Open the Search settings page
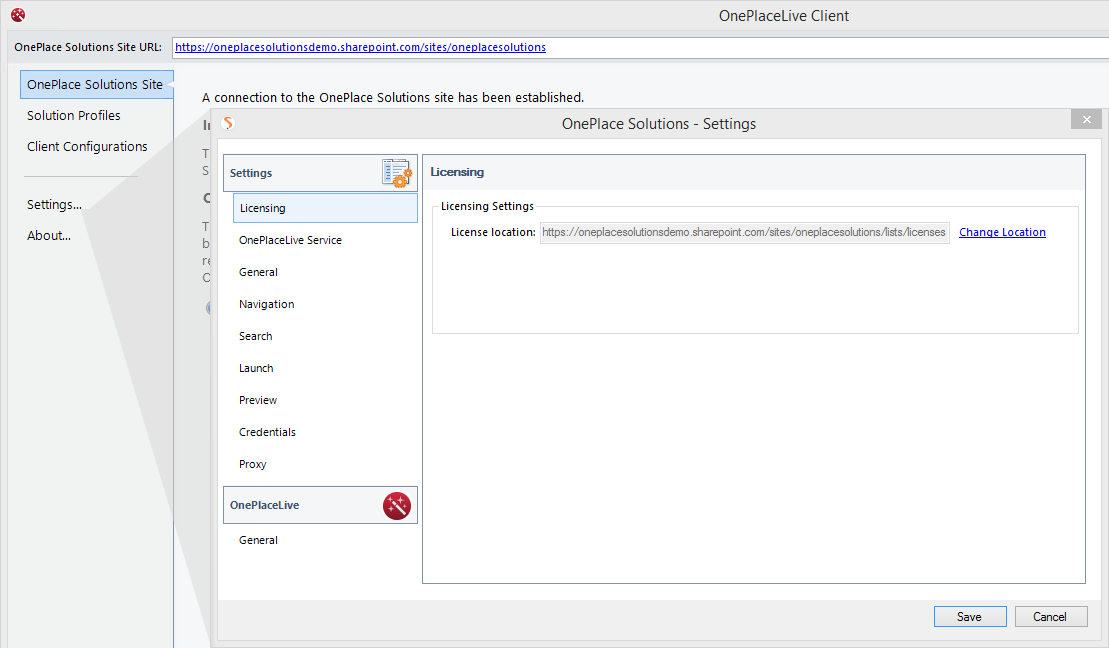 pyautogui.click(x=255, y=336)
